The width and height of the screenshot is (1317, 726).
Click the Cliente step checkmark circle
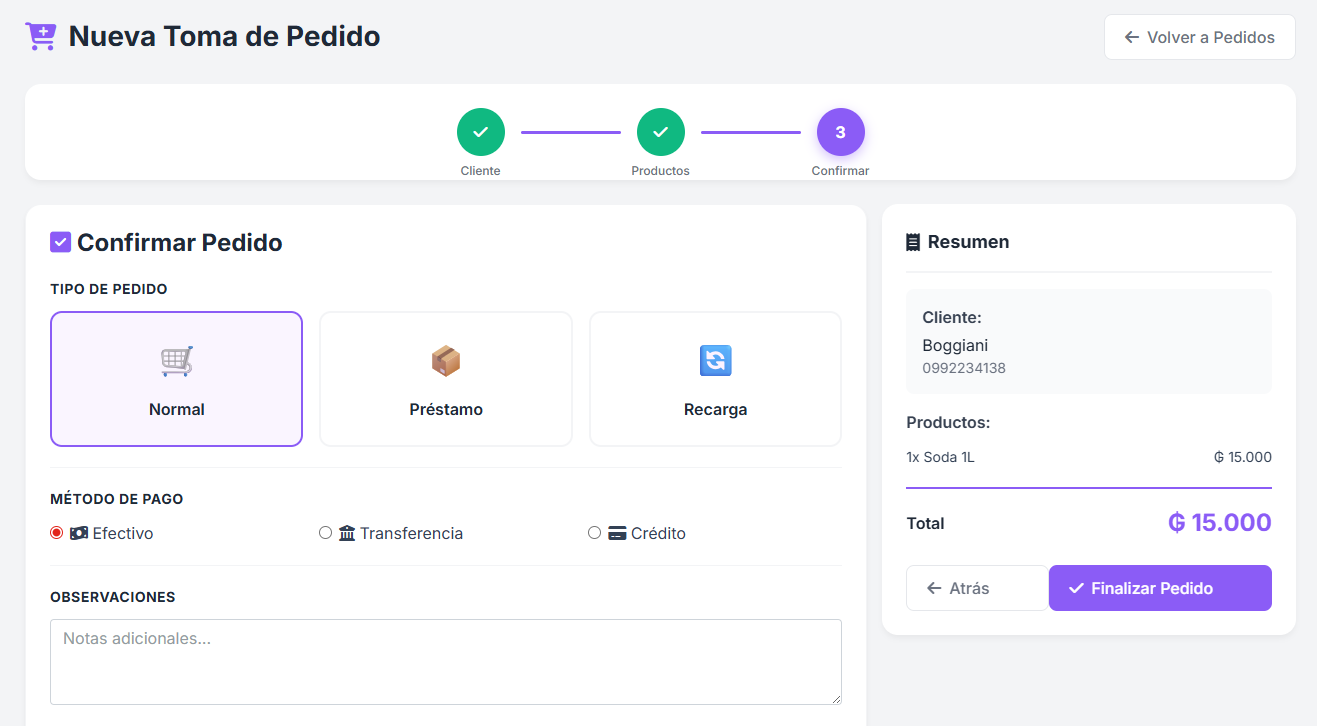[x=481, y=132]
